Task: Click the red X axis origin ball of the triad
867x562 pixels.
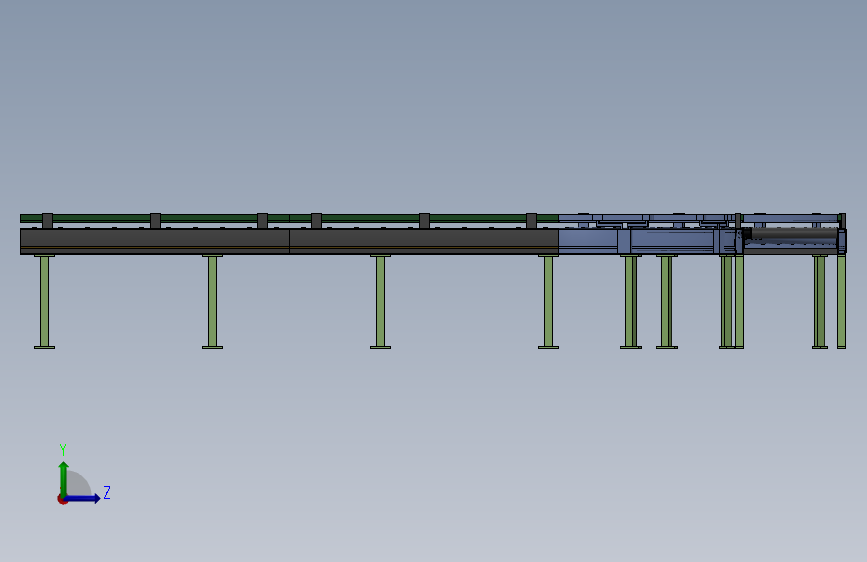Action: 62,500
